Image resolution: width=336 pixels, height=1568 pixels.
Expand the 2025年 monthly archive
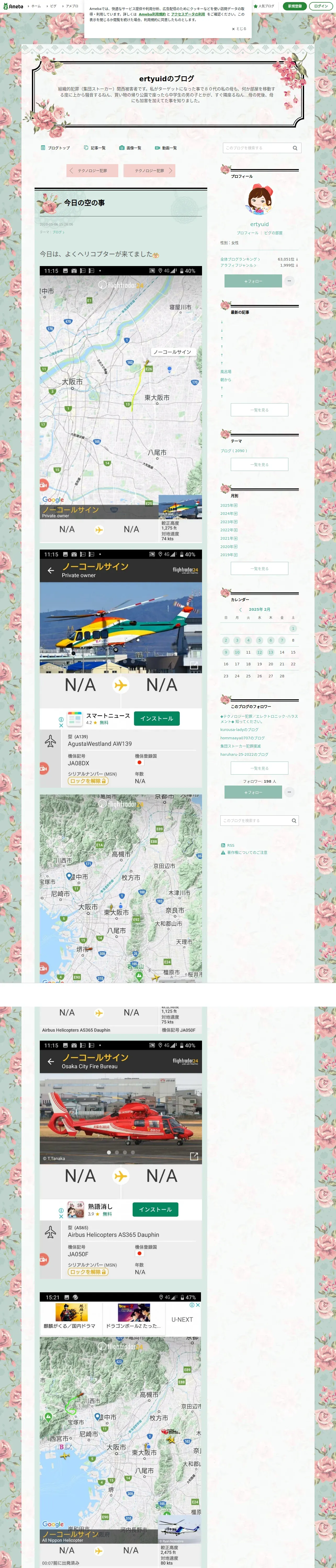229,505
